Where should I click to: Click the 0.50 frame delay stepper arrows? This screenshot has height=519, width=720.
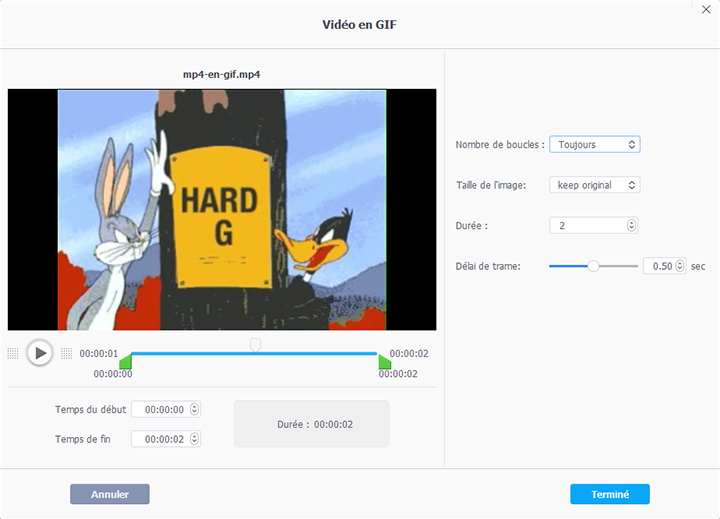point(680,266)
